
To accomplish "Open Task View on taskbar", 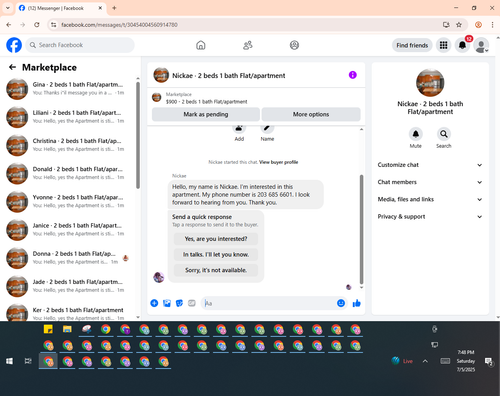I will 28,361.
